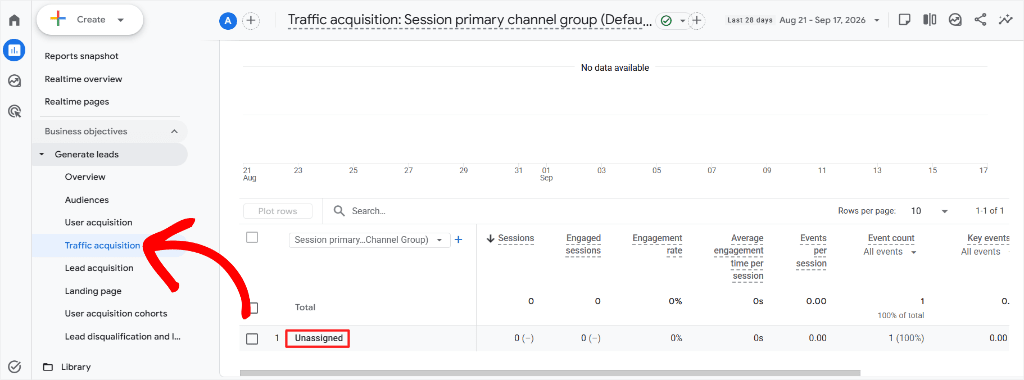1024x380 pixels.
Task: Open the Insights chart icon
Action: coord(955,20)
